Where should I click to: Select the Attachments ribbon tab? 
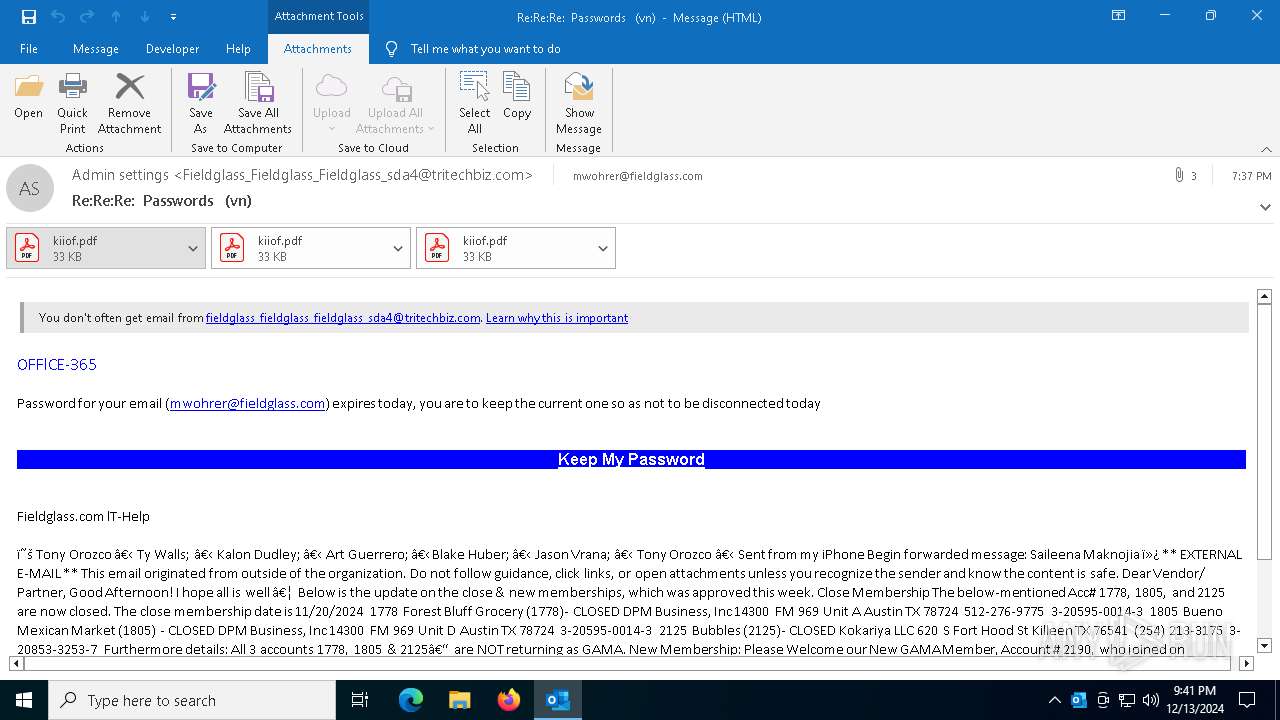[x=318, y=48]
